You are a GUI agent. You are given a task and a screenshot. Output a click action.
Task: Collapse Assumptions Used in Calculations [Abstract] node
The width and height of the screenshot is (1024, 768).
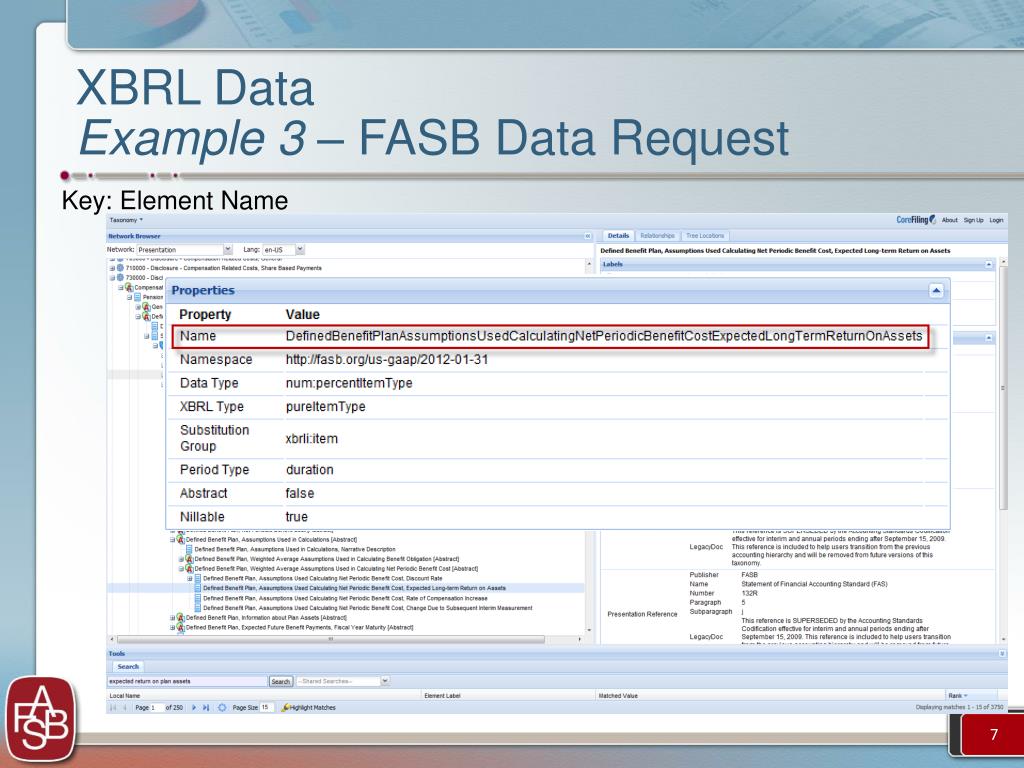coord(172,540)
